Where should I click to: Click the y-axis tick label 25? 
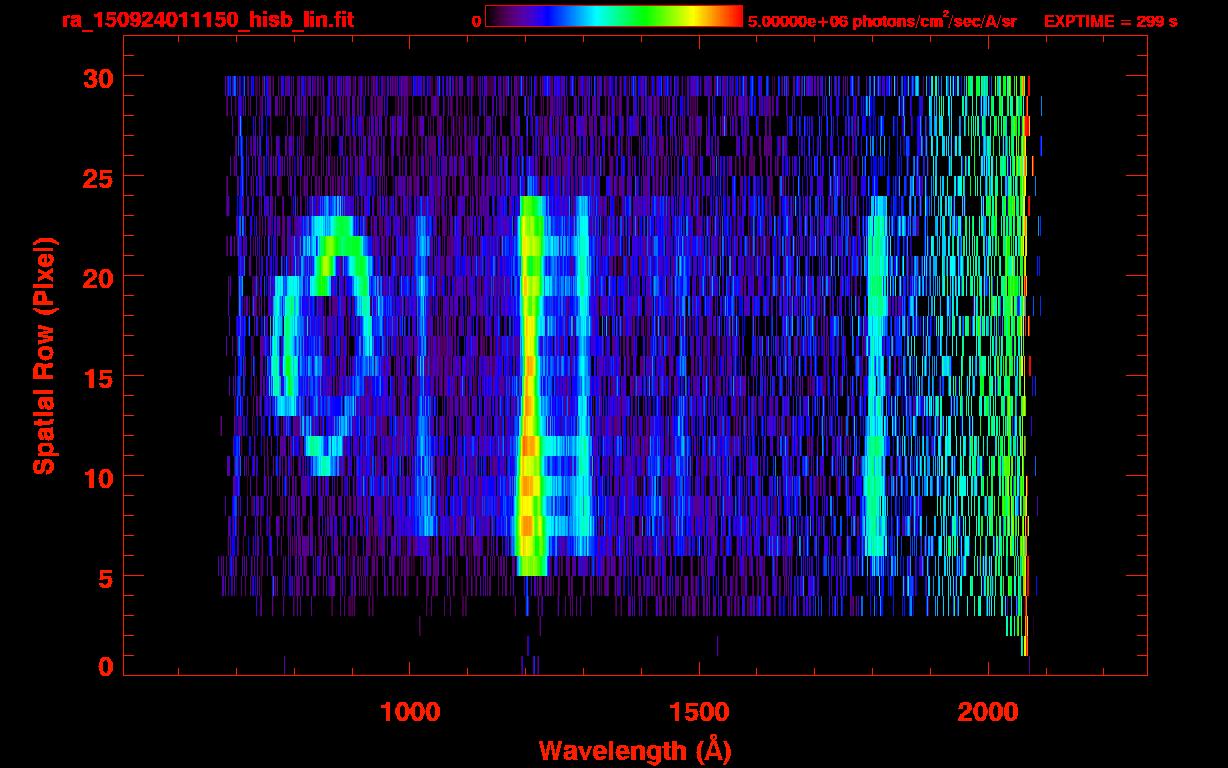coord(96,177)
